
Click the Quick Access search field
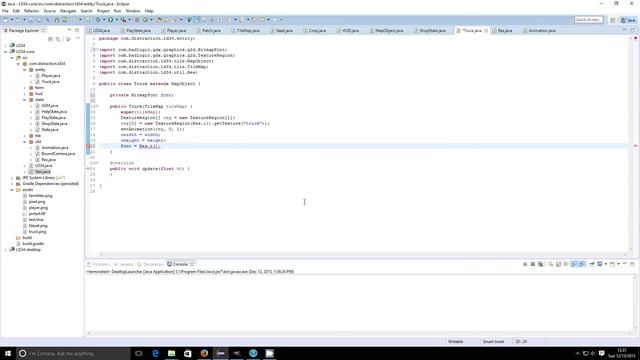(x=588, y=20)
